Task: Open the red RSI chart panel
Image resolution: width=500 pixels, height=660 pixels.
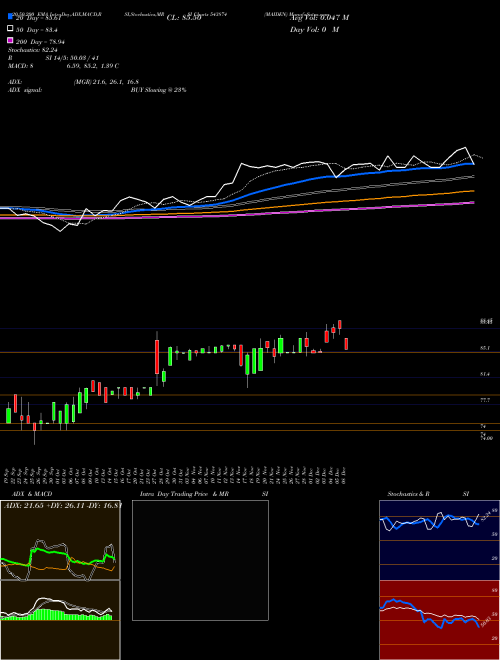Action: pos(439,620)
